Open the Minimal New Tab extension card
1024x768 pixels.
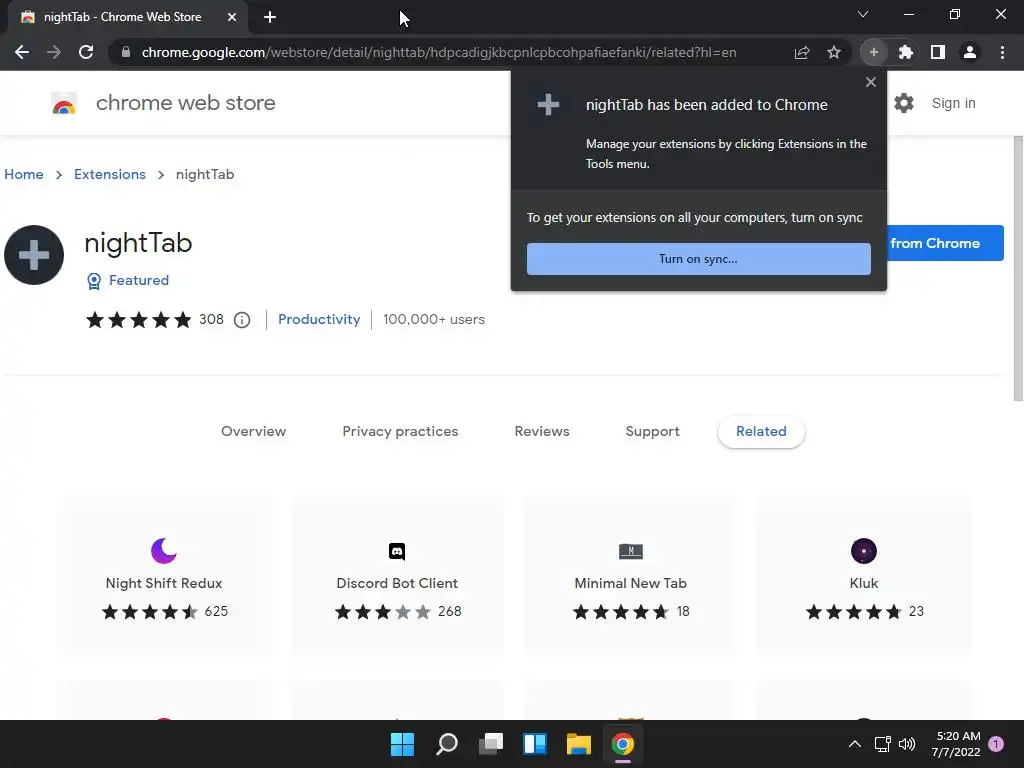[x=631, y=575]
